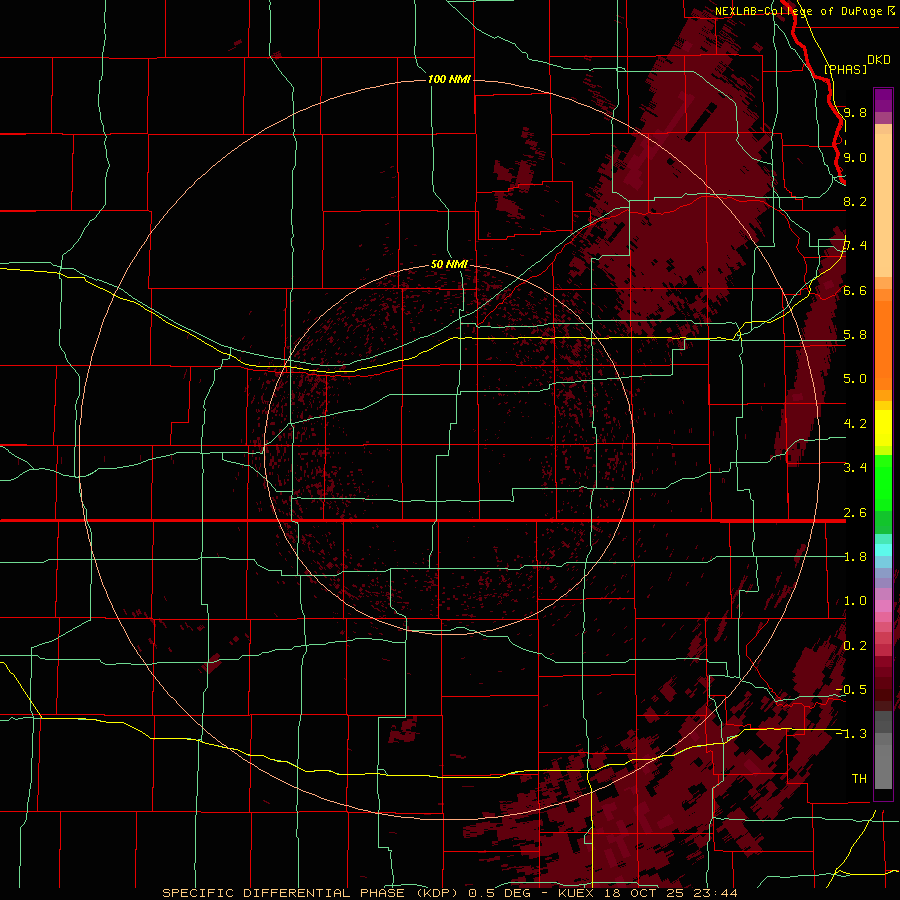Click the 5.0 legend value
The width and height of the screenshot is (900, 900).
pos(855,379)
